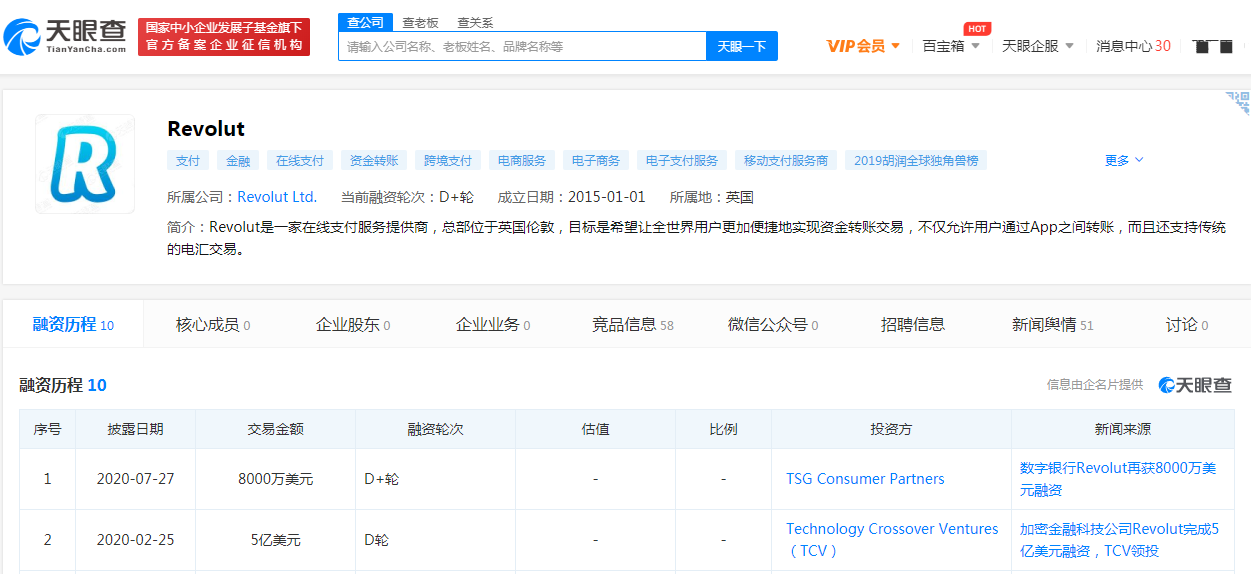Switch to the 融资历程 tab
Screen dimensions: 1251x574
(x=73, y=324)
